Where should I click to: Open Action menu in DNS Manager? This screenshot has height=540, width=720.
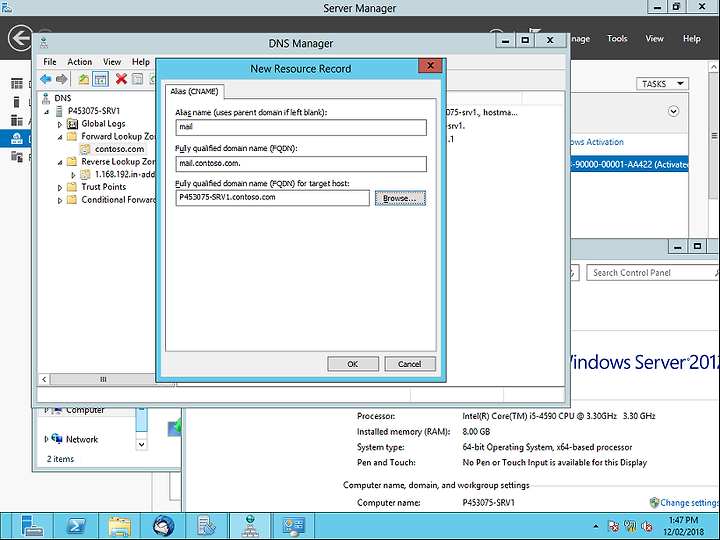79,62
